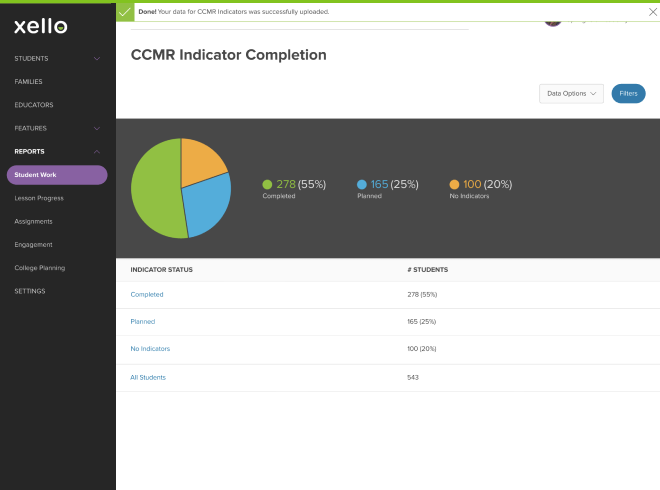This screenshot has width=660, height=490.
Task: Click the green checkmark success icon
Action: [125, 11]
